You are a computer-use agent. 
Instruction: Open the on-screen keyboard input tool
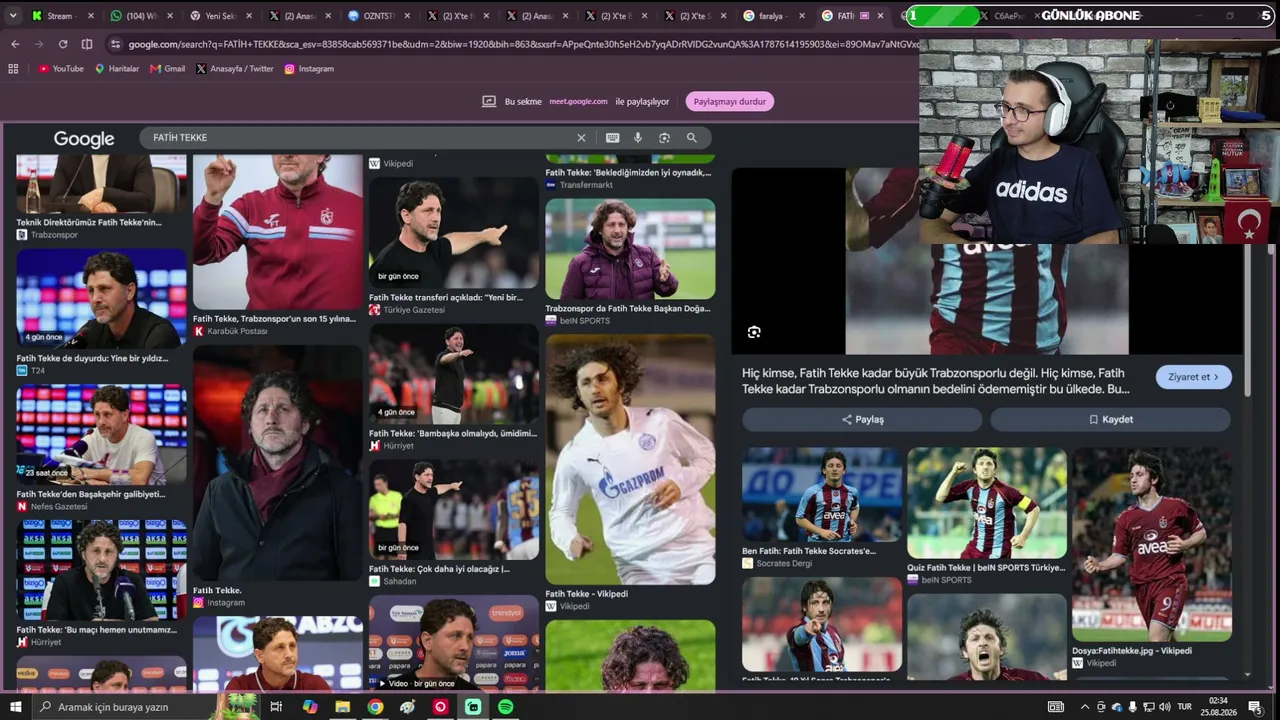pyautogui.click(x=612, y=138)
